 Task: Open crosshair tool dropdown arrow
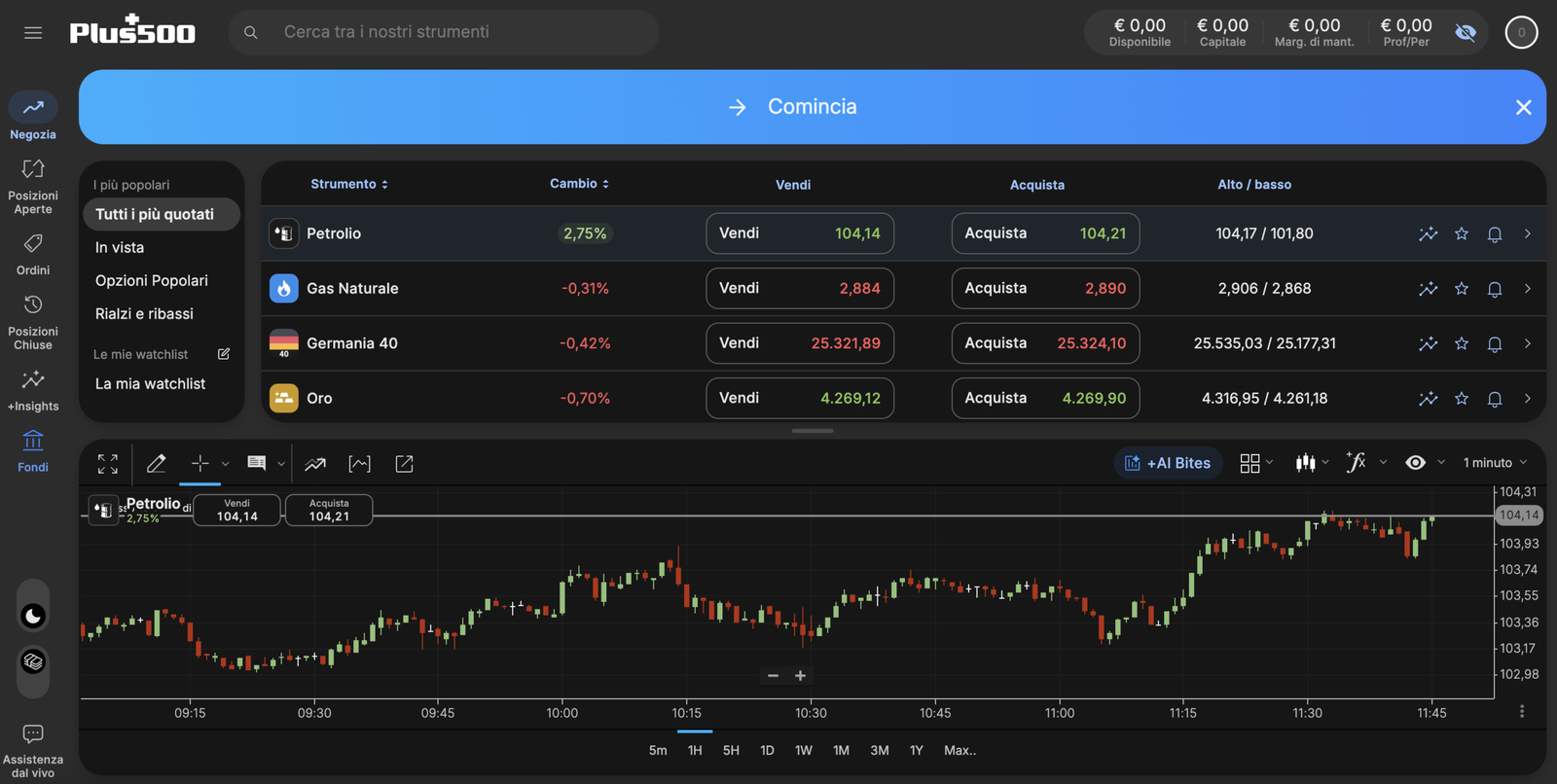click(226, 464)
